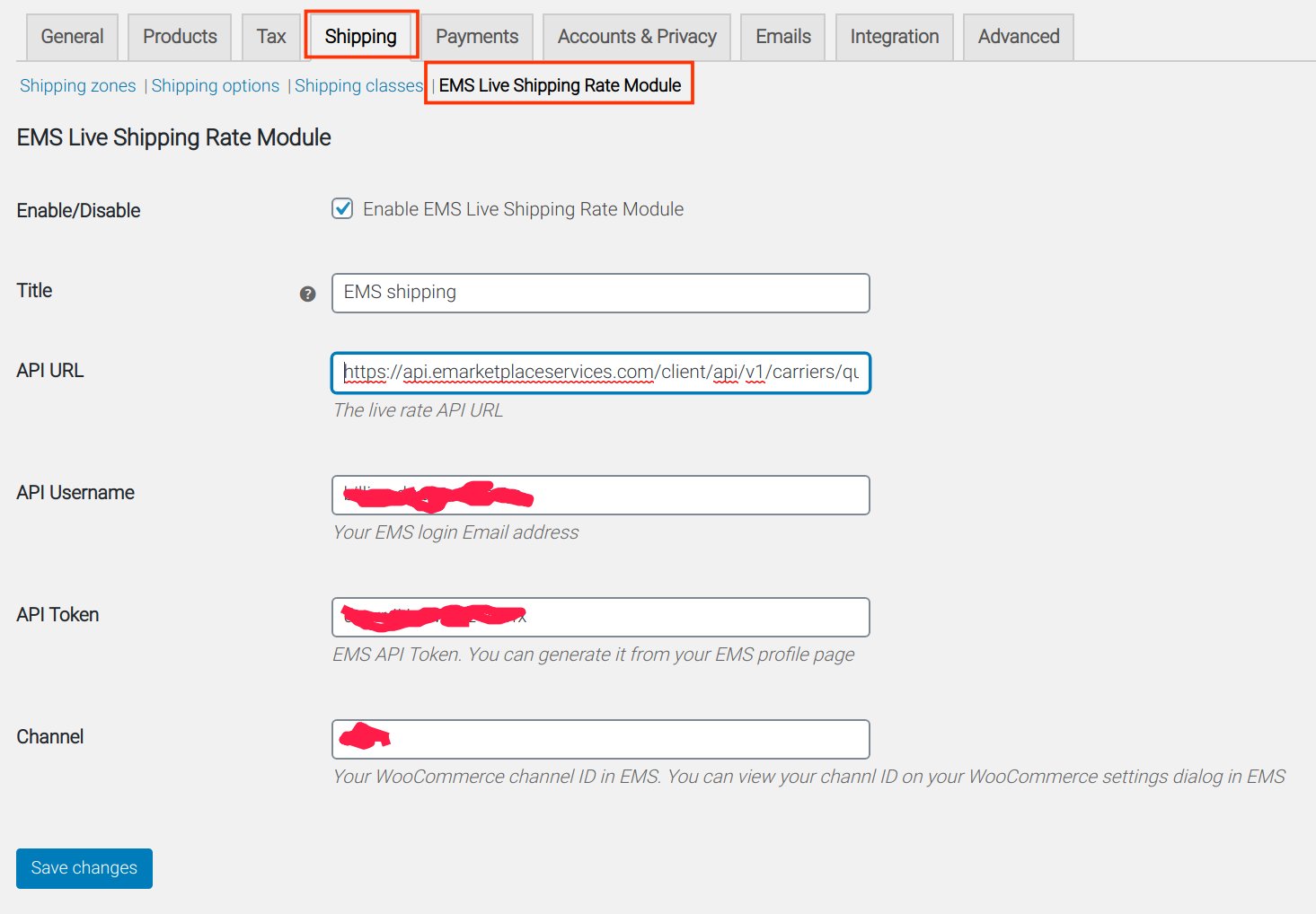
Task: Click the API URL field label
Action: point(50,370)
